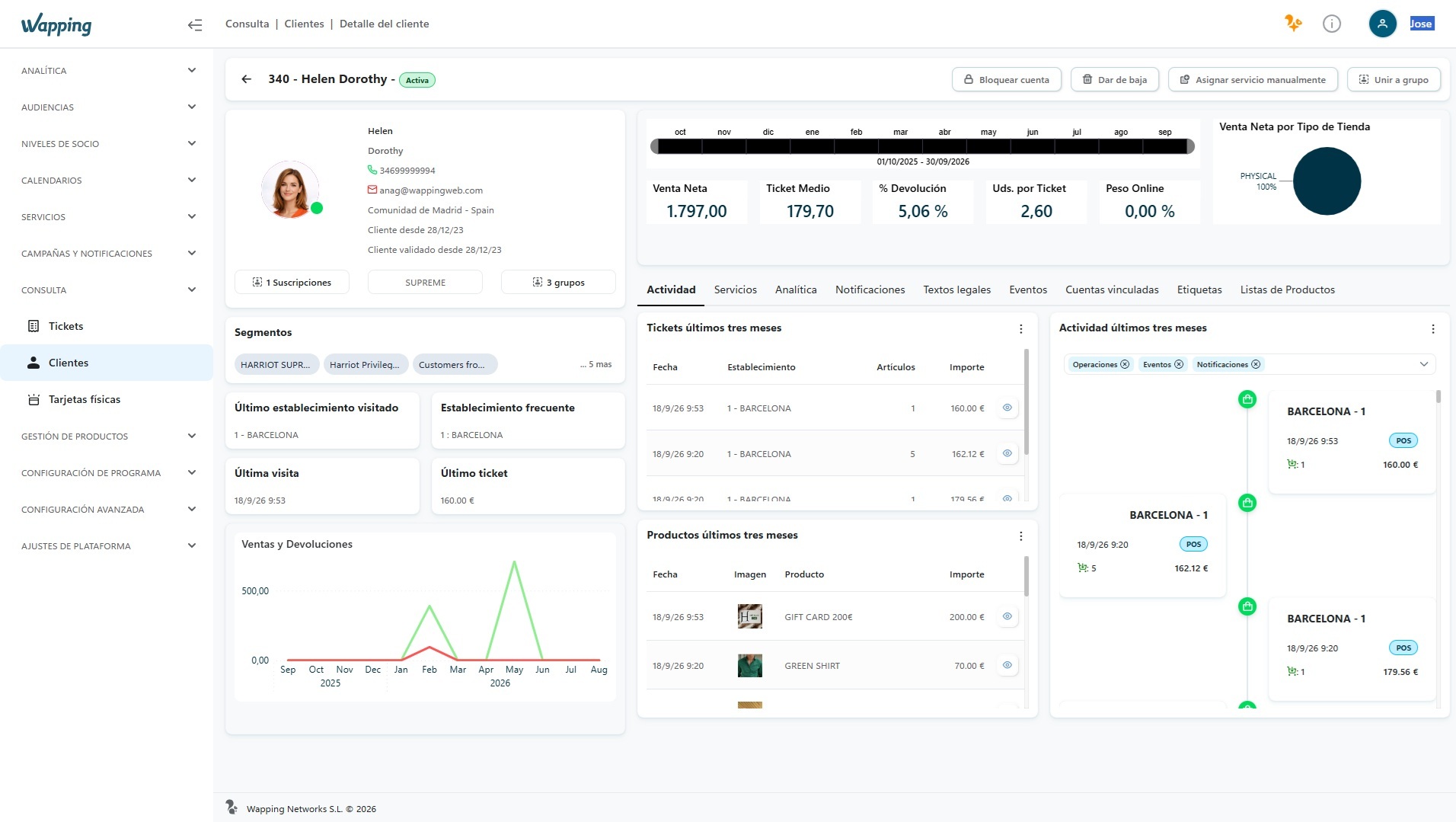Click the green basket marker for the 162.12 € operation
This screenshot has height=822, width=1456.
1247,503
